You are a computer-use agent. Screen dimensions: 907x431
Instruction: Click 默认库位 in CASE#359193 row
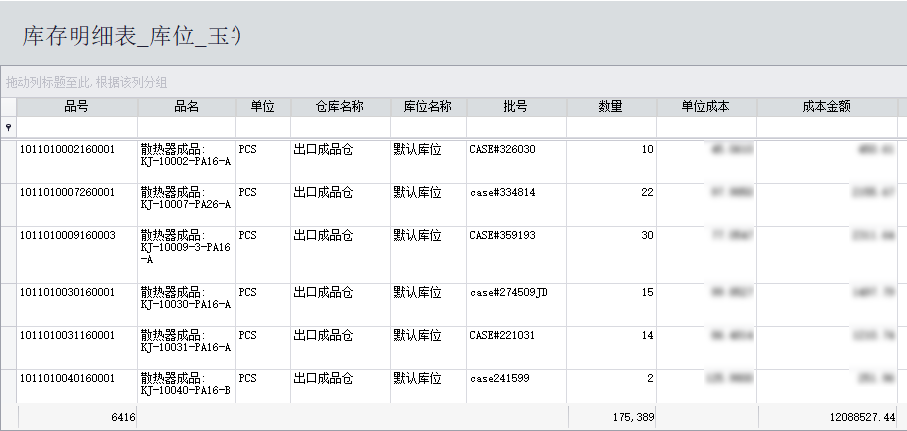[x=417, y=235]
